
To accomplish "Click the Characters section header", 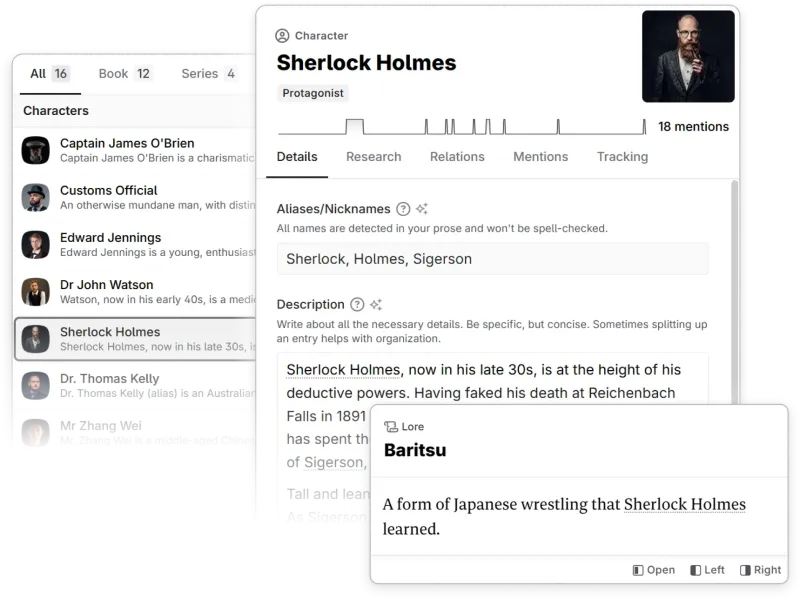I will pyautogui.click(x=56, y=111).
